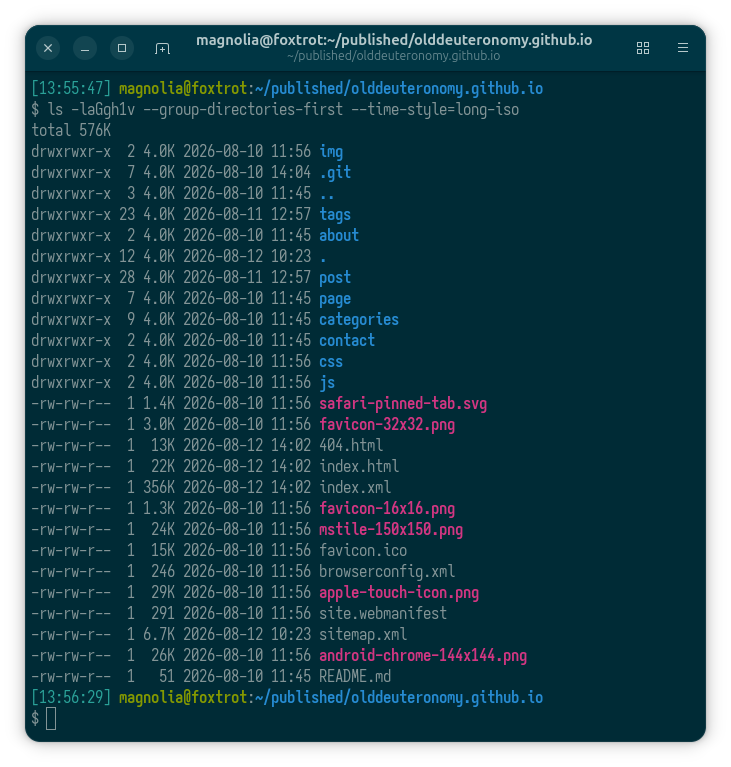The image size is (731, 767).
Task: Click the sitemap.xml file name
Action: coord(363,634)
